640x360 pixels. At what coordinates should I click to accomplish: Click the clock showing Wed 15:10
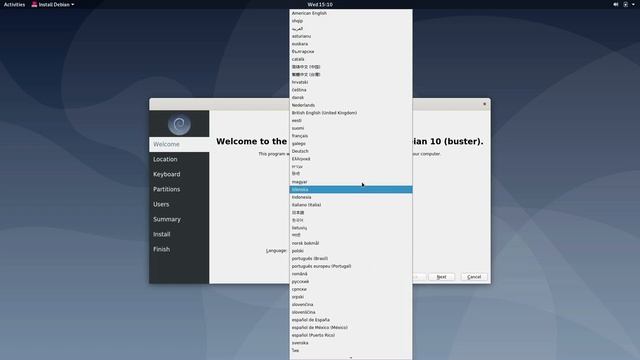pos(320,4)
